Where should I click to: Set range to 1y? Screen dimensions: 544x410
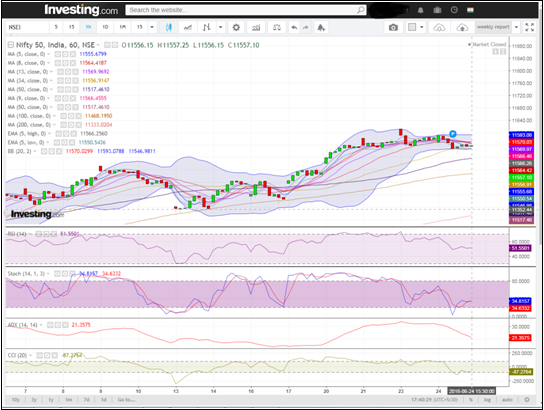(x=51, y=400)
